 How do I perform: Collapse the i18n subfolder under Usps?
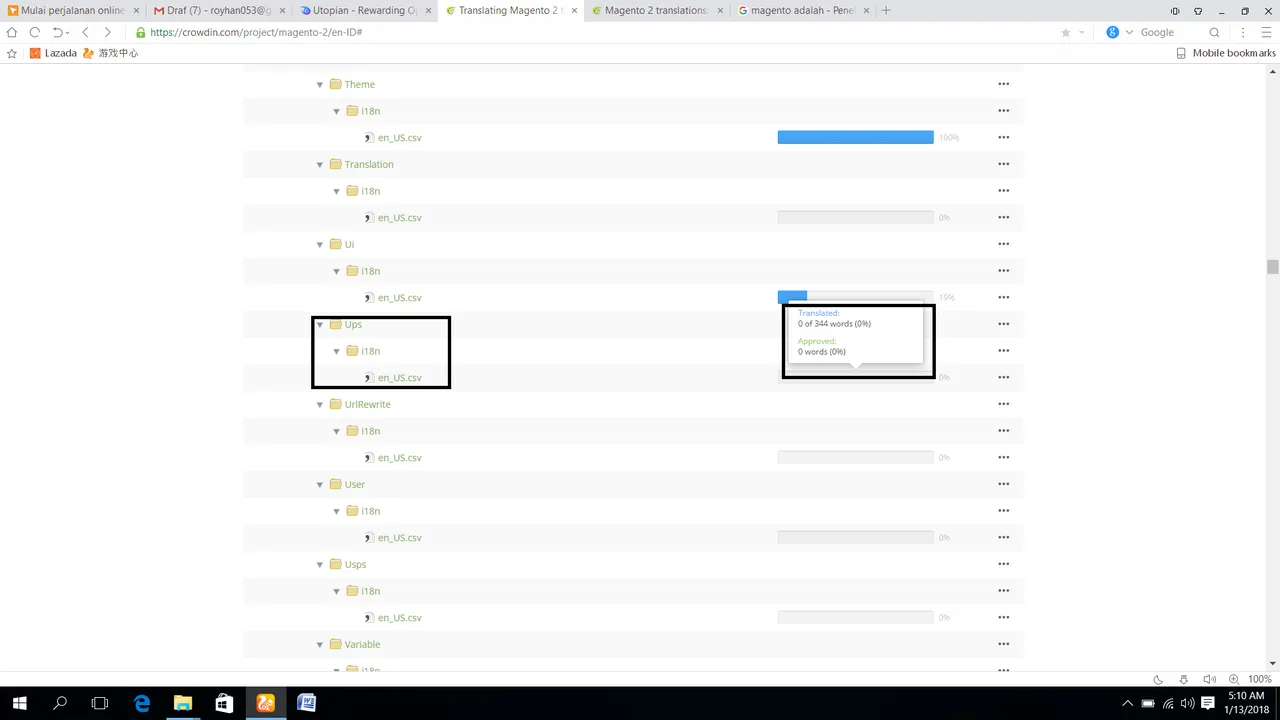point(337,591)
